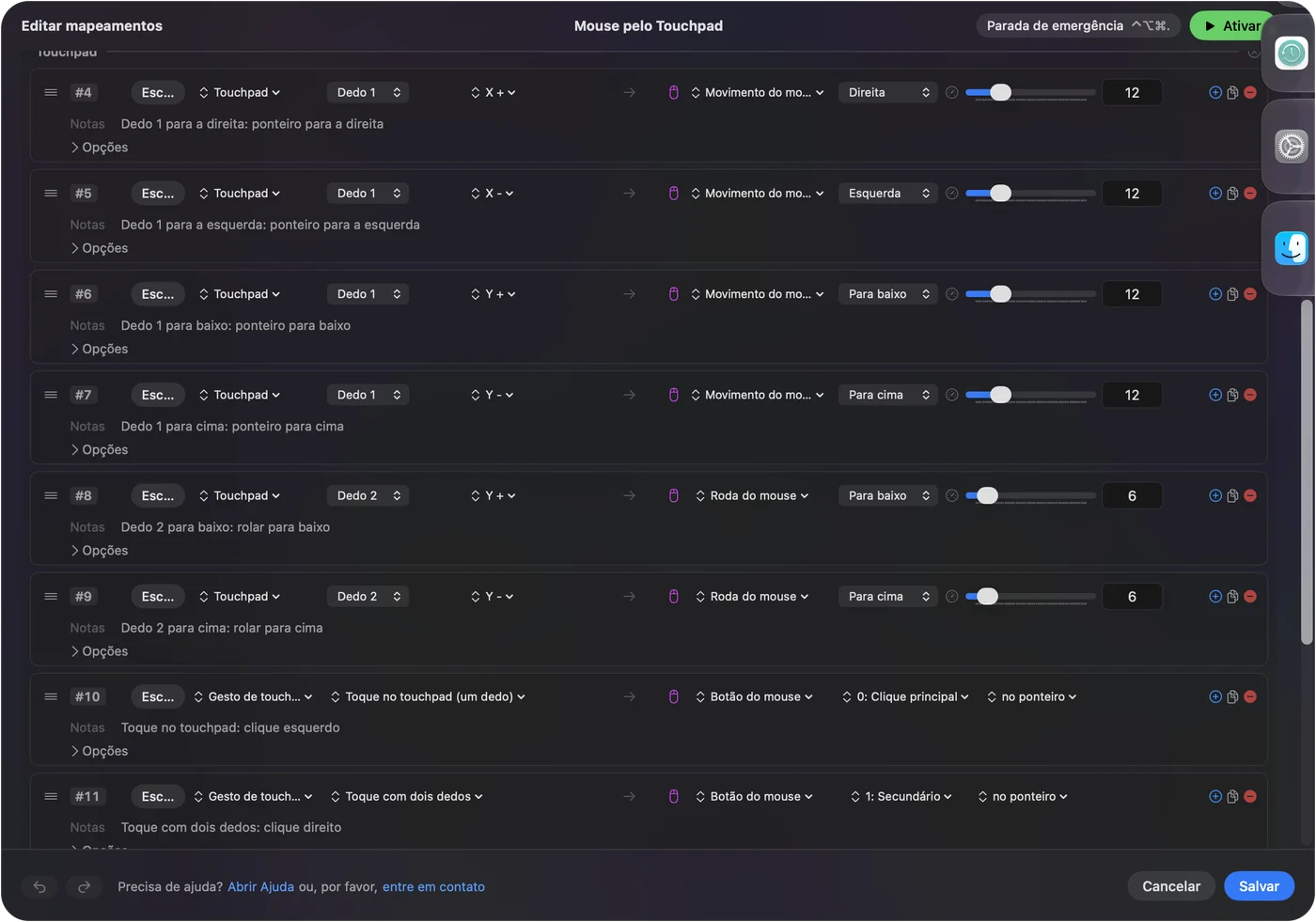Click the note text on row #8
Viewport: 1316px width, 922px height.
(x=226, y=527)
